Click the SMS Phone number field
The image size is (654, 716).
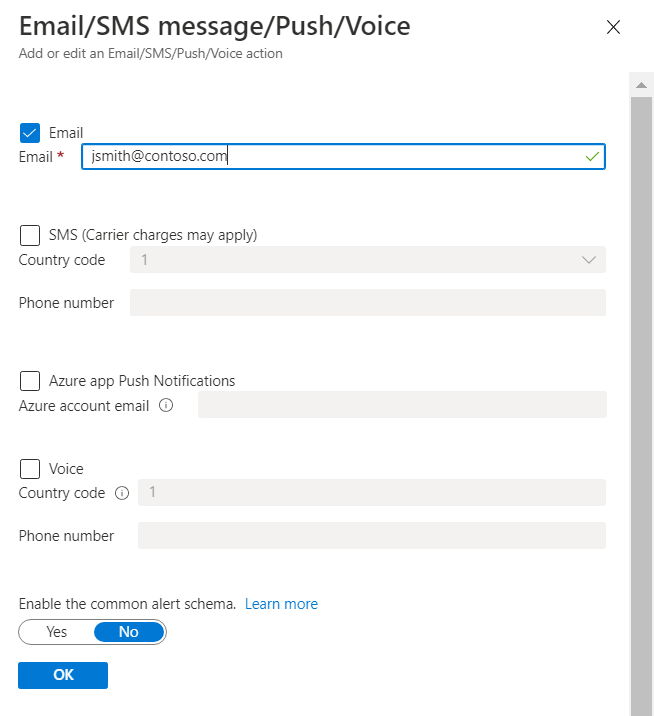click(367, 303)
